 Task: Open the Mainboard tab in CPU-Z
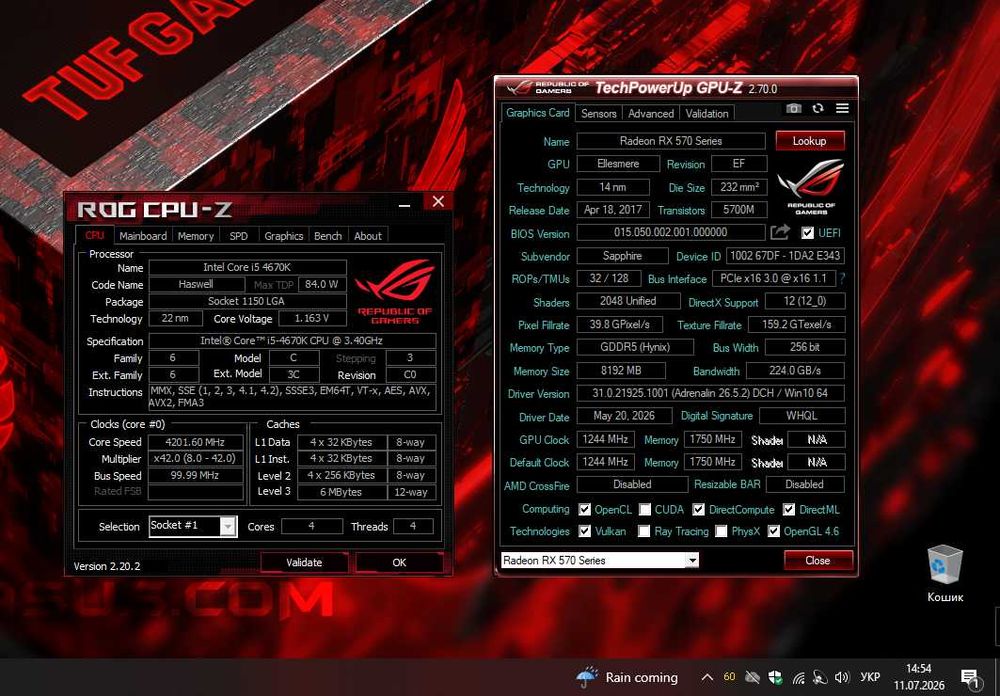click(x=143, y=236)
